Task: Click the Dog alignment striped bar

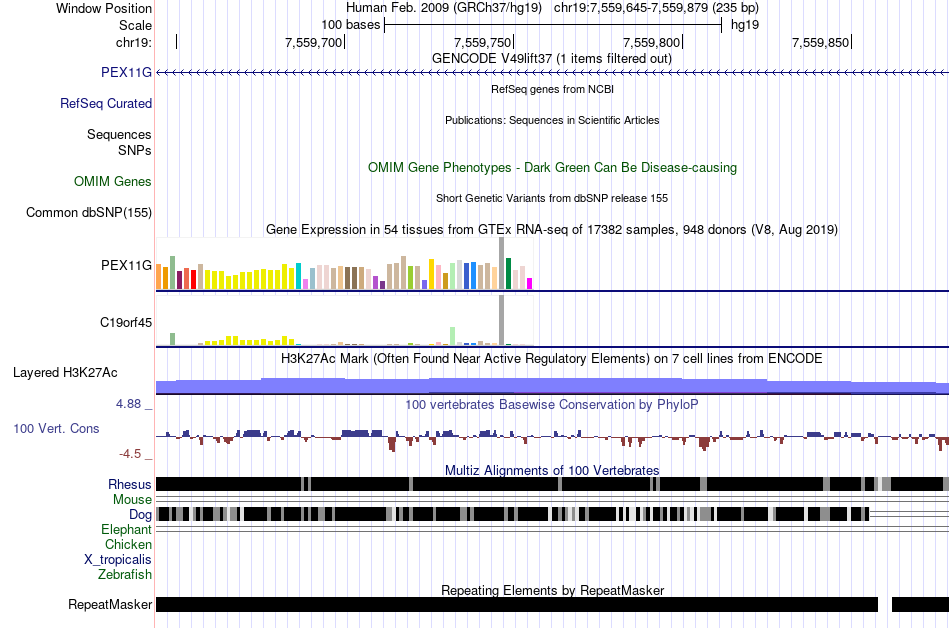Action: pos(513,514)
